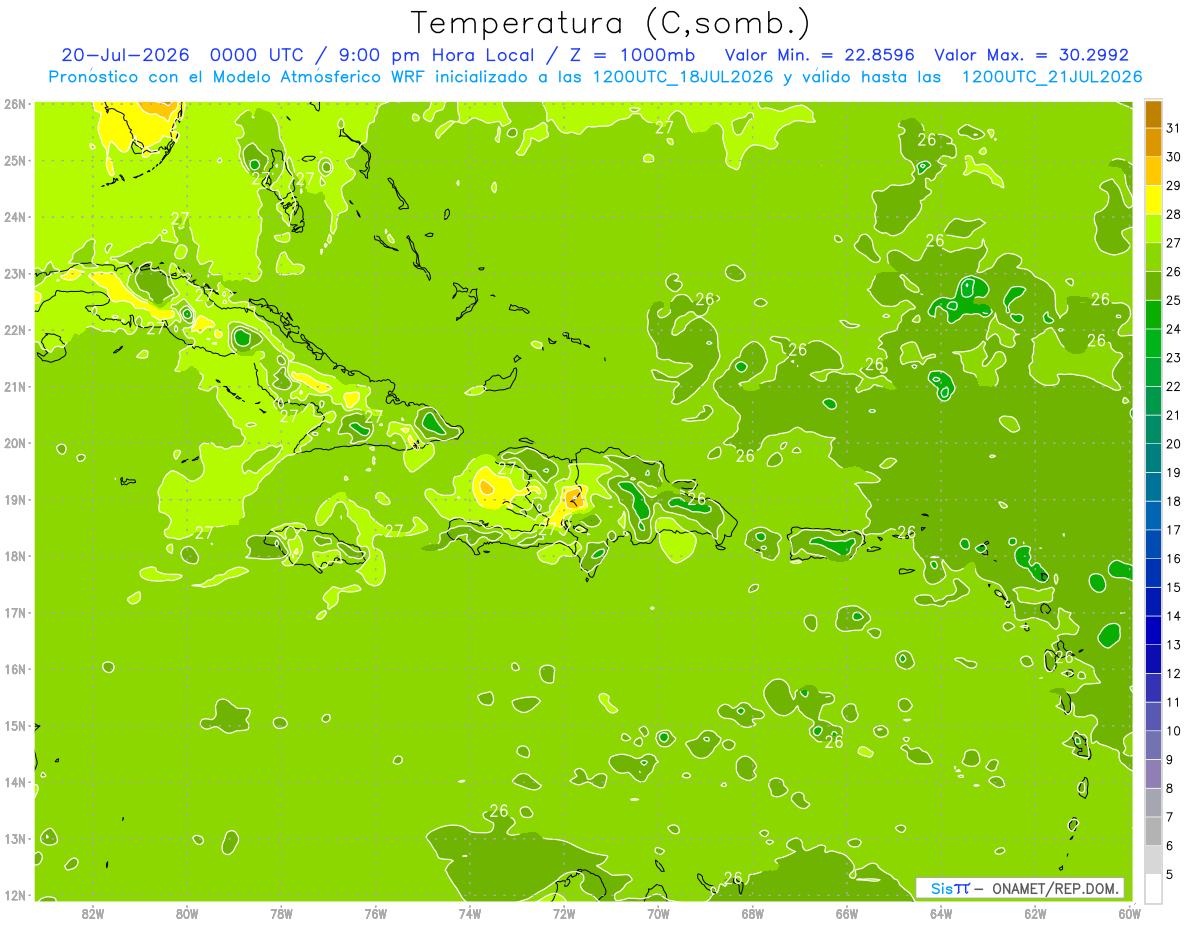The height and width of the screenshot is (927, 1200).
Task: Click the "18N" latitude axis label
Action: point(14,556)
